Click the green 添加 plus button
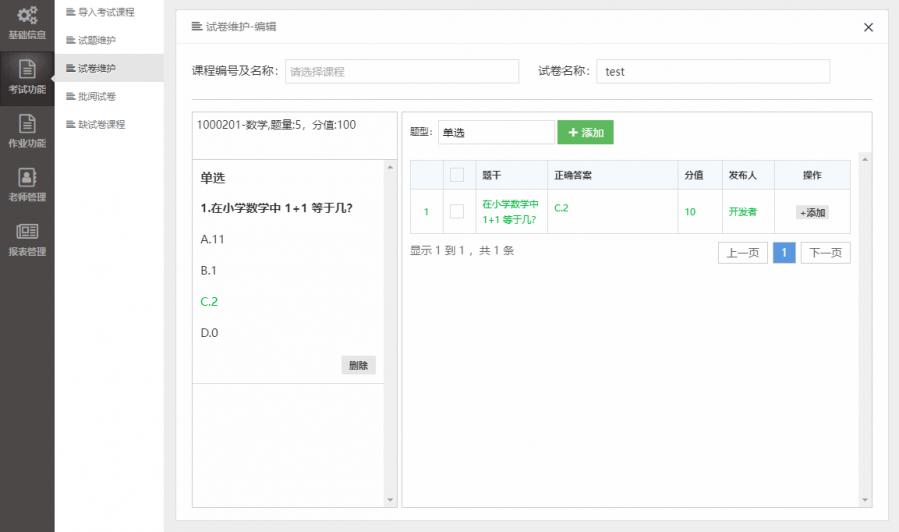The width and height of the screenshot is (899, 532). [585, 132]
